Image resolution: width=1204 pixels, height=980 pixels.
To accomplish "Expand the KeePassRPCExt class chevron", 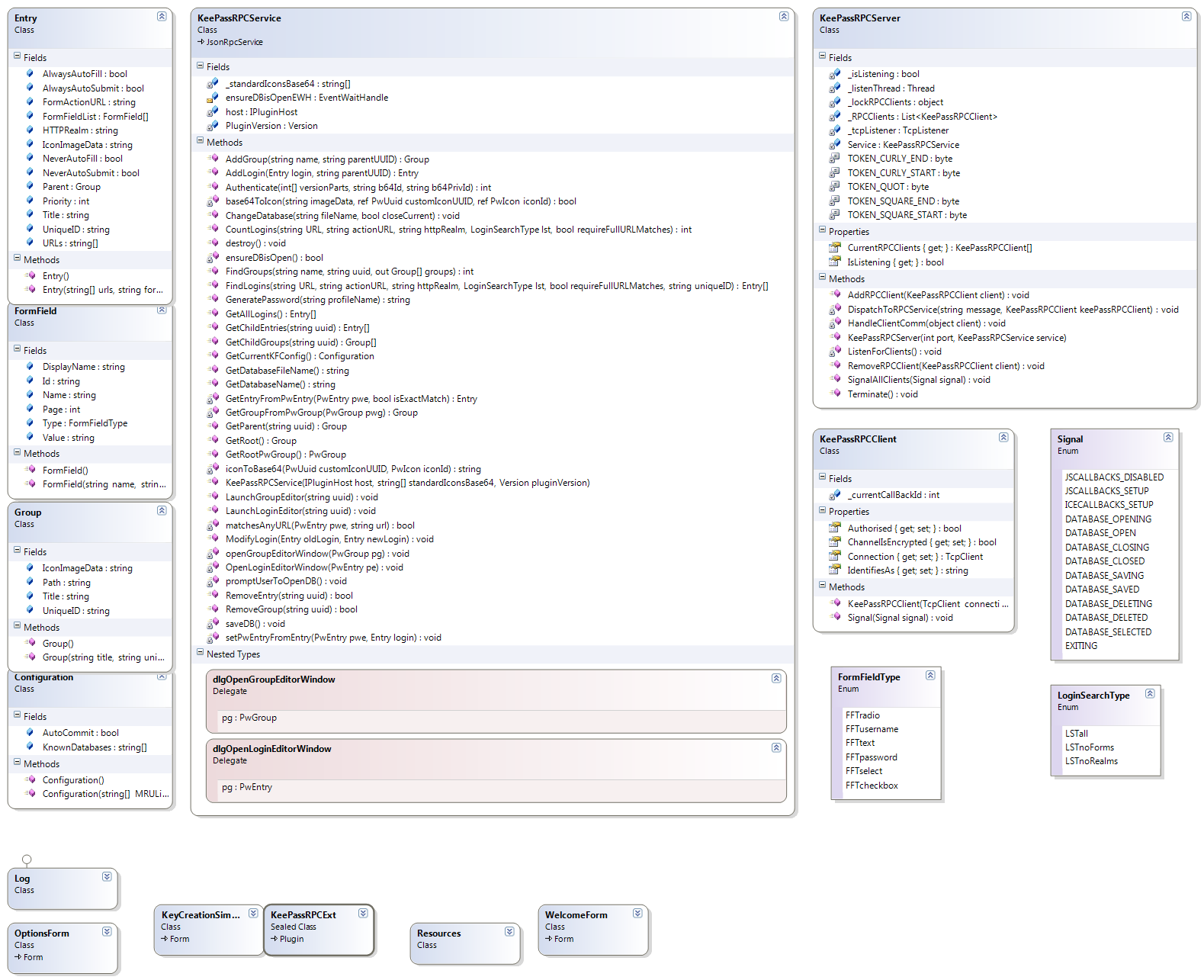I will coord(363,913).
